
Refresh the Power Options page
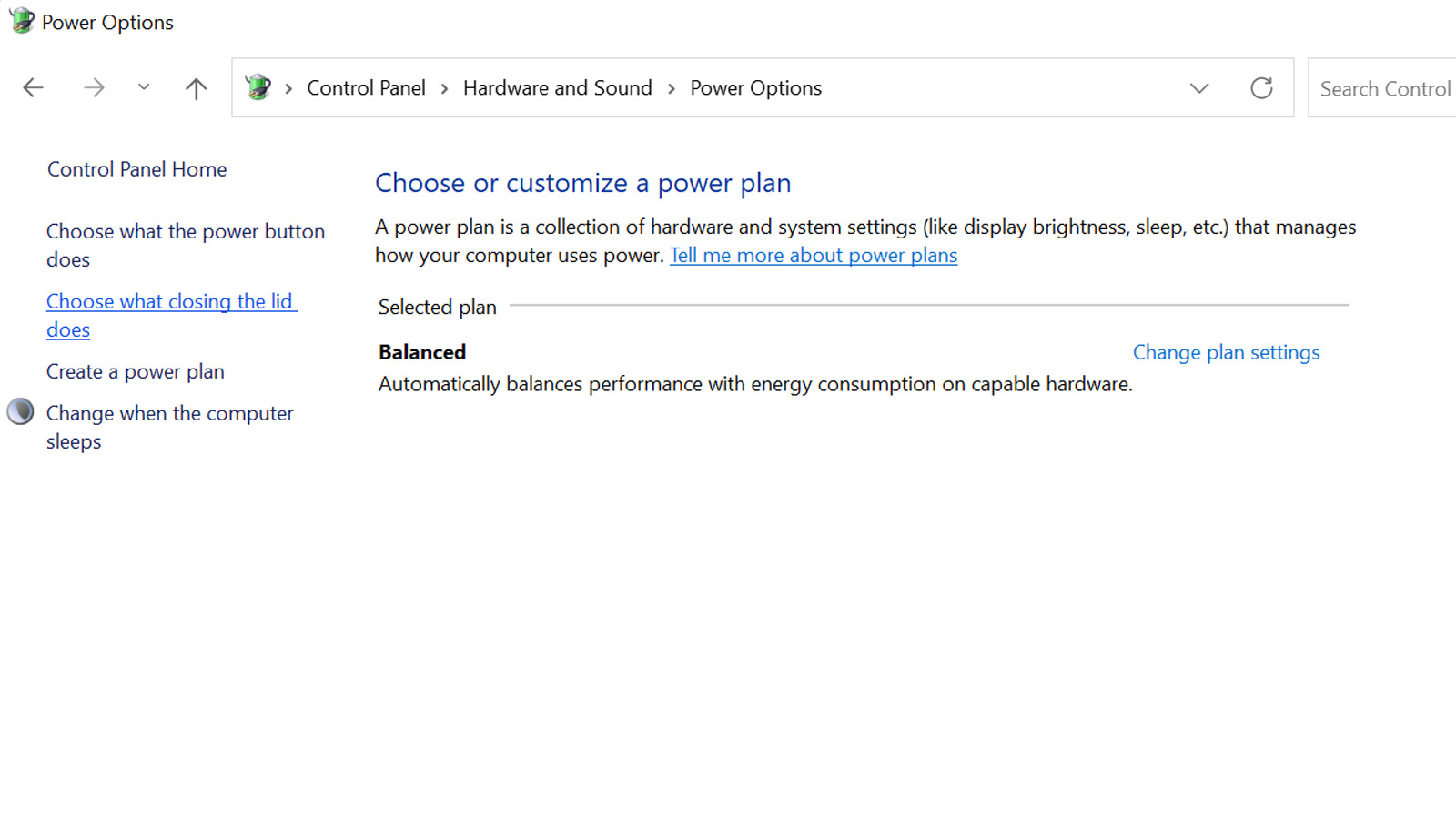[x=1261, y=88]
